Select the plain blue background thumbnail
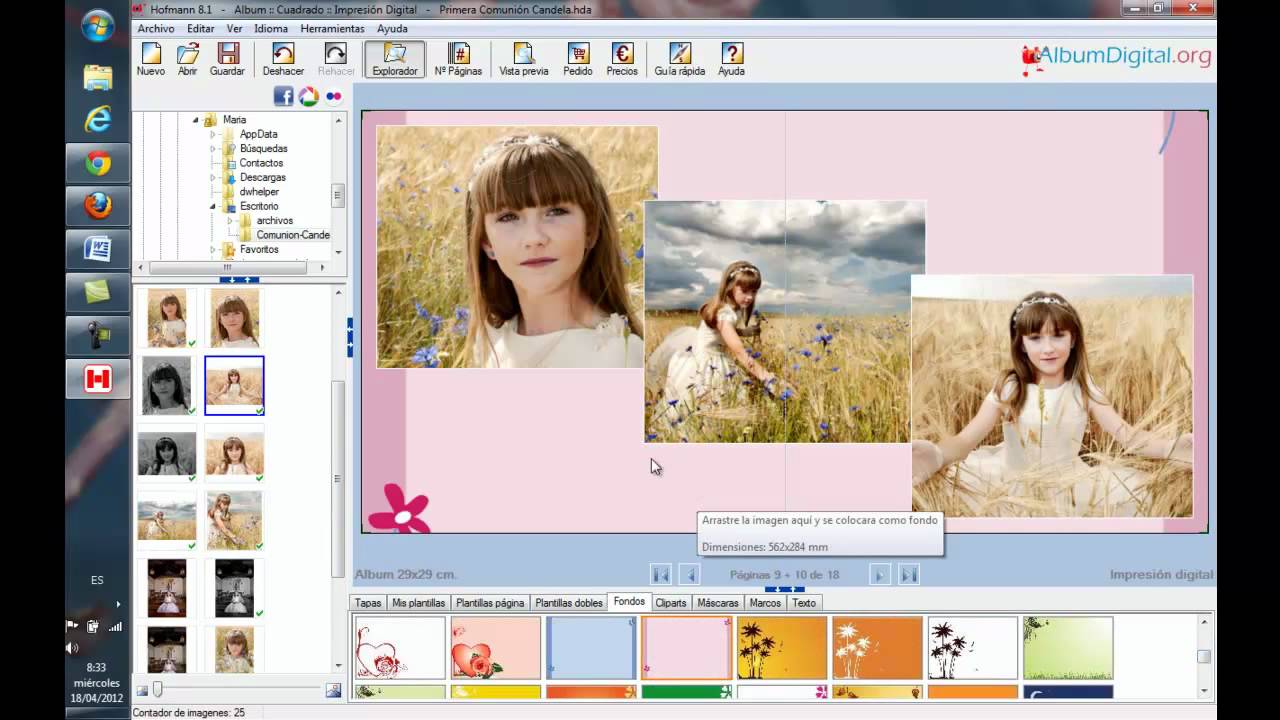The image size is (1280, 720). click(x=591, y=648)
